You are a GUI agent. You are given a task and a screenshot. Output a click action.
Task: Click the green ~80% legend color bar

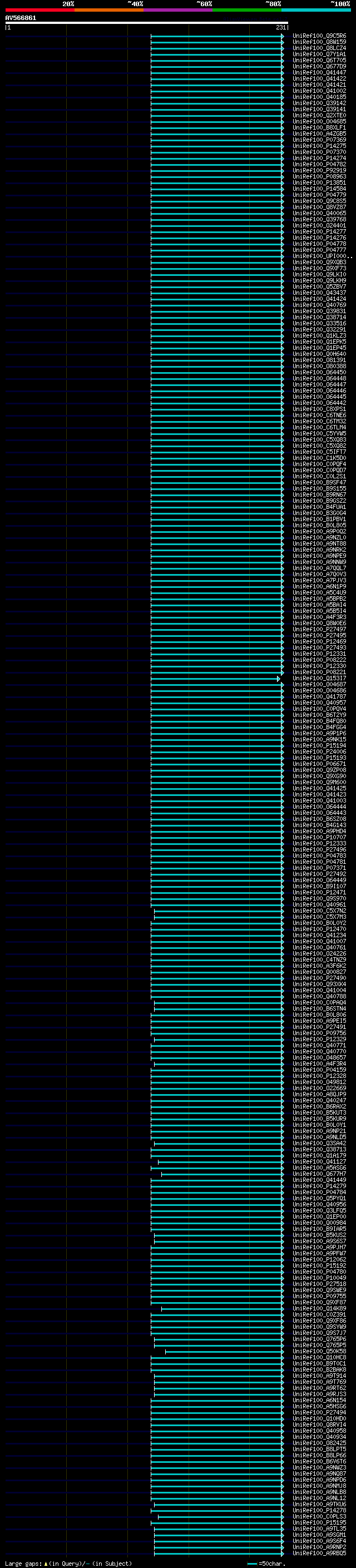tap(247, 10)
